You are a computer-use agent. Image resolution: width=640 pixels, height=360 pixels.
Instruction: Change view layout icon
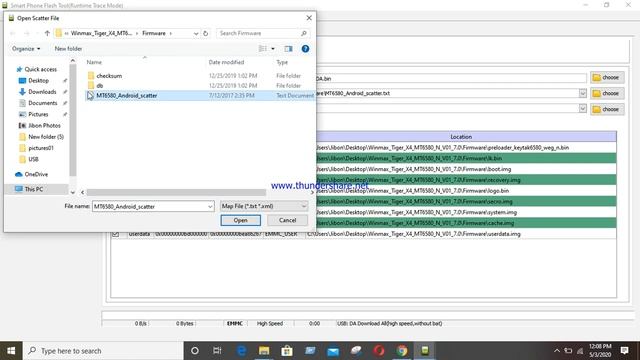(262, 49)
